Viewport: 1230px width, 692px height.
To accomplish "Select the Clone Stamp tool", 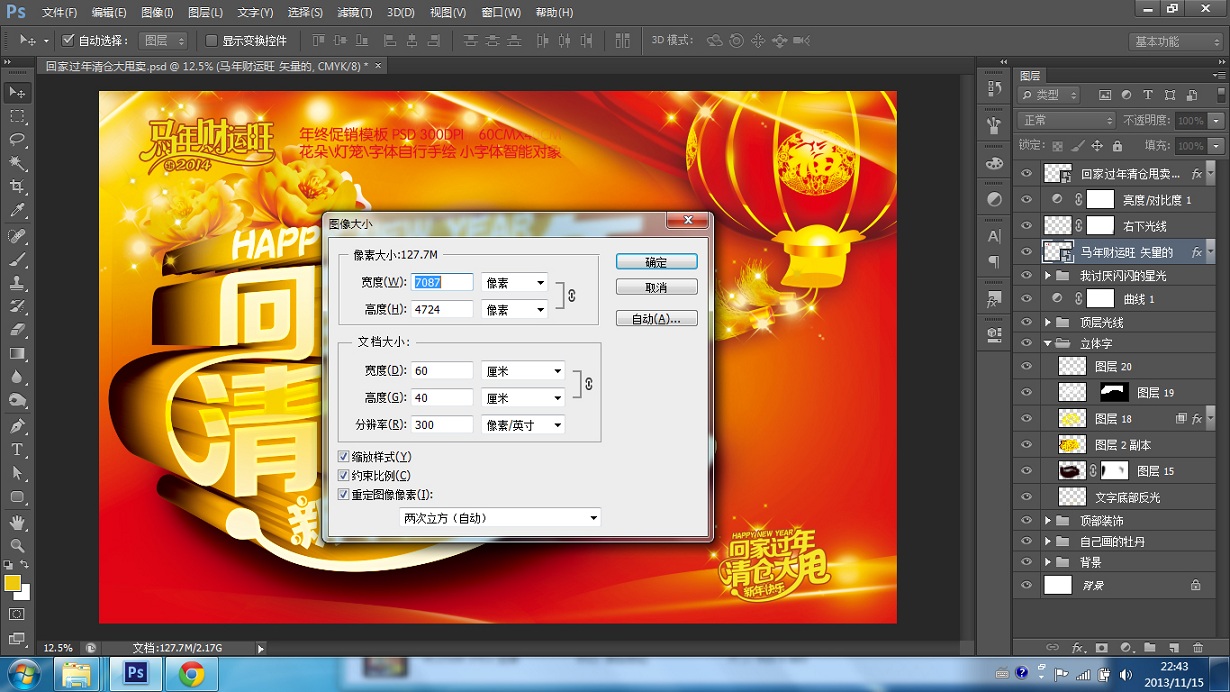I will [17, 283].
